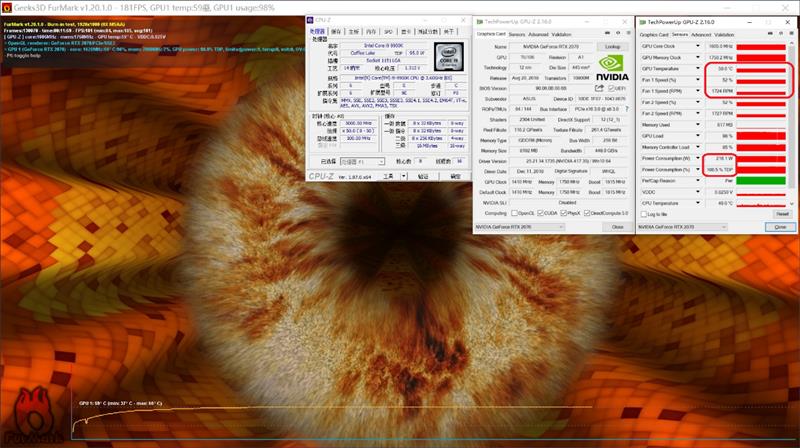Open the Memory Used sensor dropdown arrow
The width and height of the screenshot is (800, 448).
(698, 125)
